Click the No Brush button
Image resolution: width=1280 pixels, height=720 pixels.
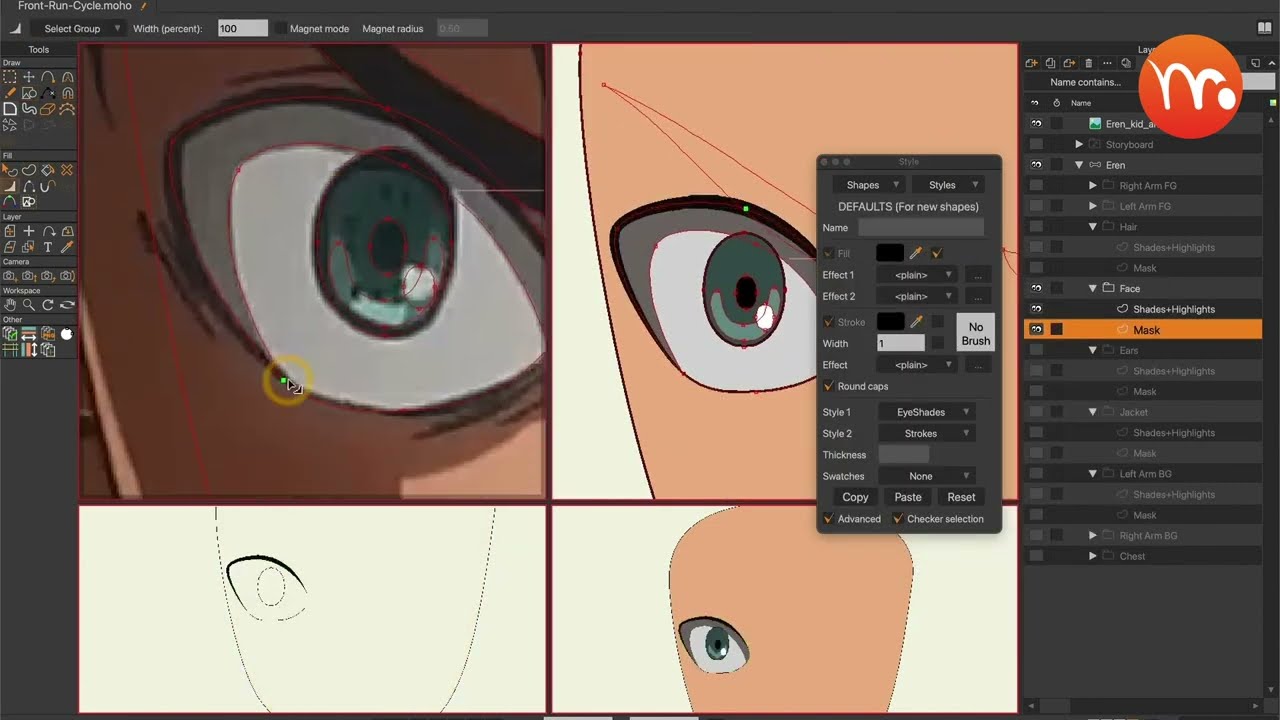coord(976,333)
